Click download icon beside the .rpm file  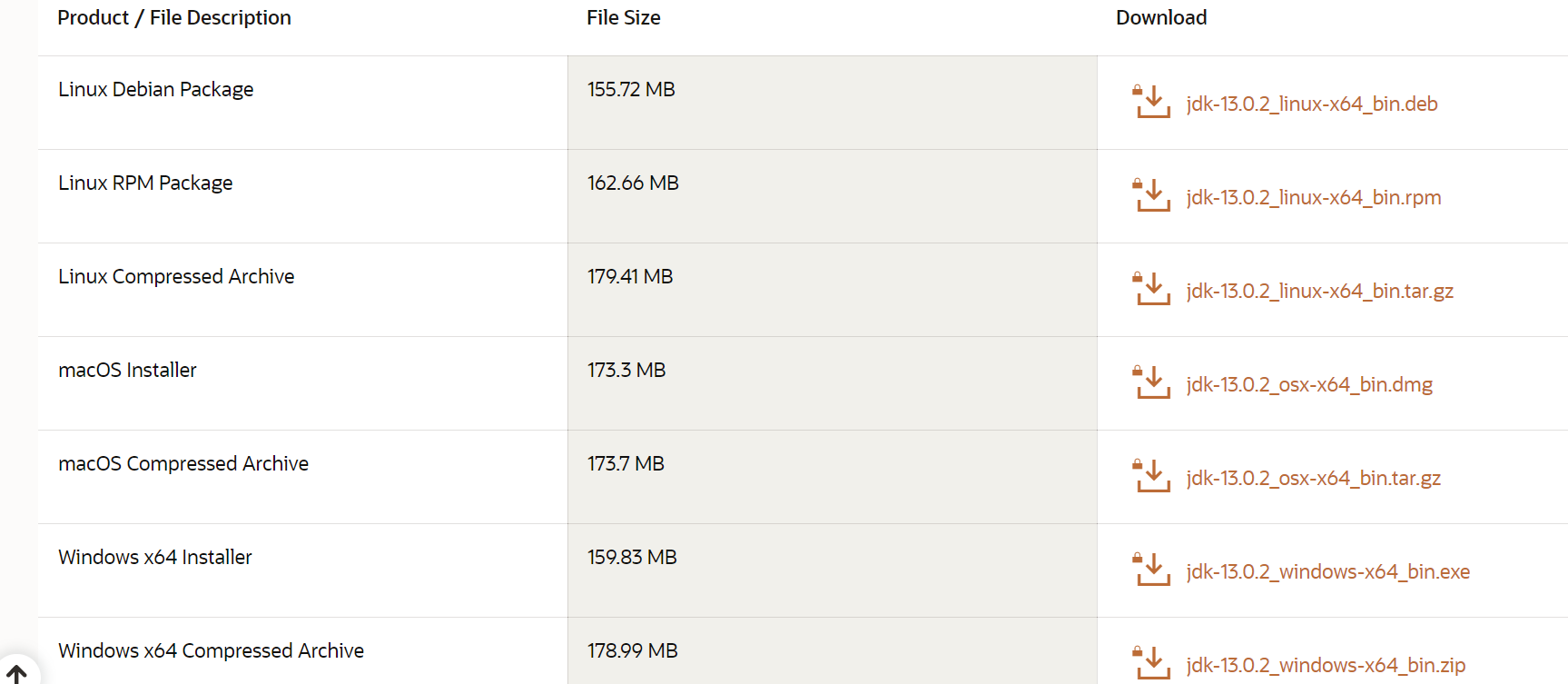point(1152,196)
